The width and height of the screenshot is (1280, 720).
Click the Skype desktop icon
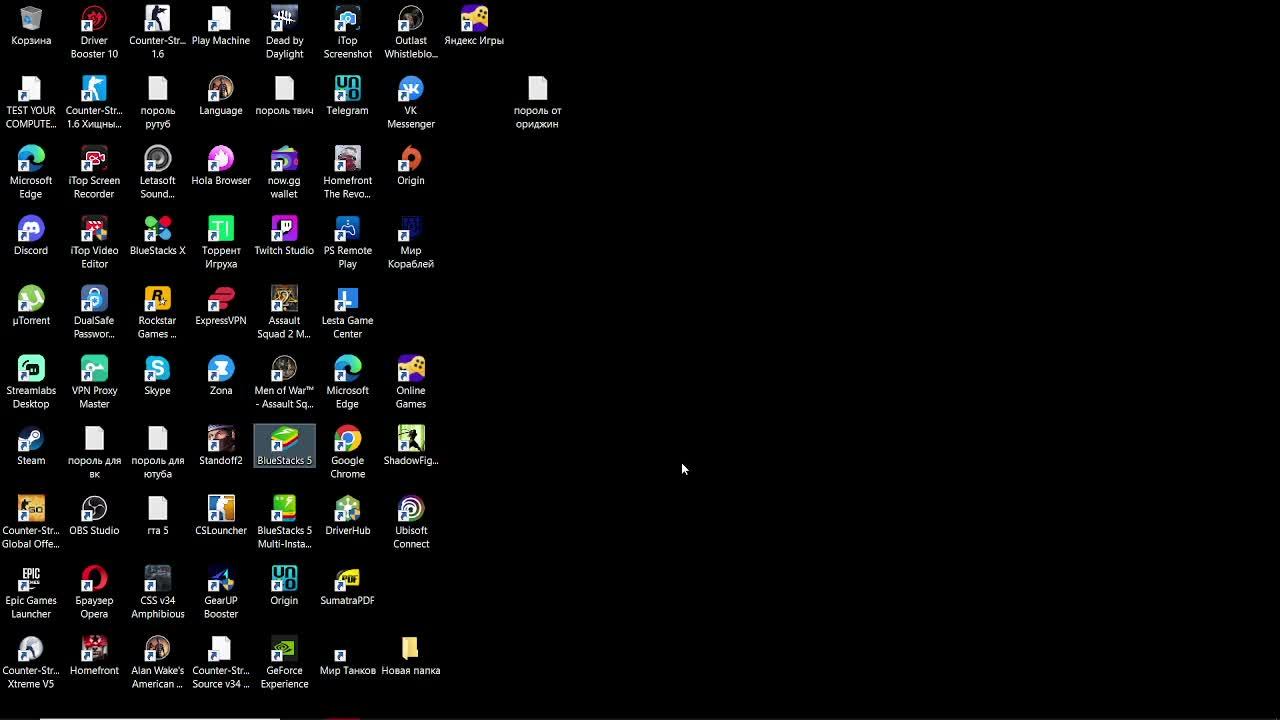click(x=157, y=376)
